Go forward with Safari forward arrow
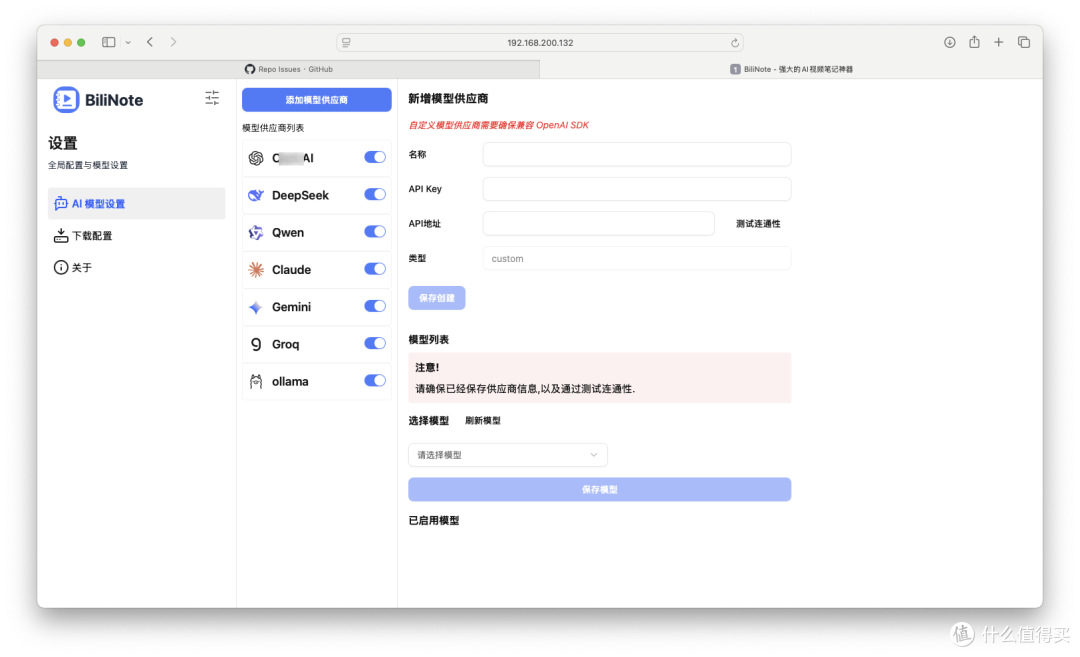 click(x=174, y=42)
